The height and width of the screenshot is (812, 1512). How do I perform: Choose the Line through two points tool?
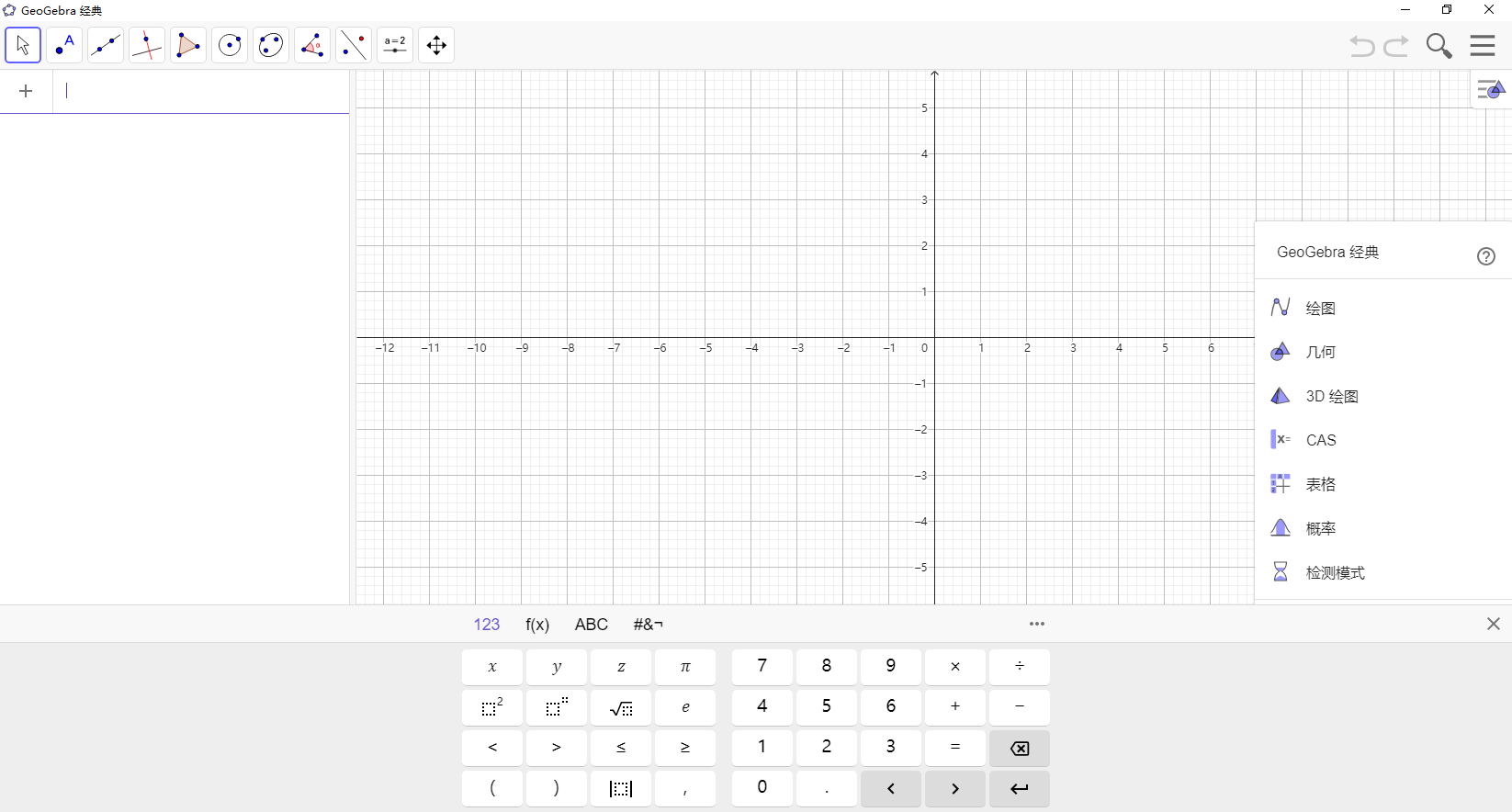click(106, 45)
